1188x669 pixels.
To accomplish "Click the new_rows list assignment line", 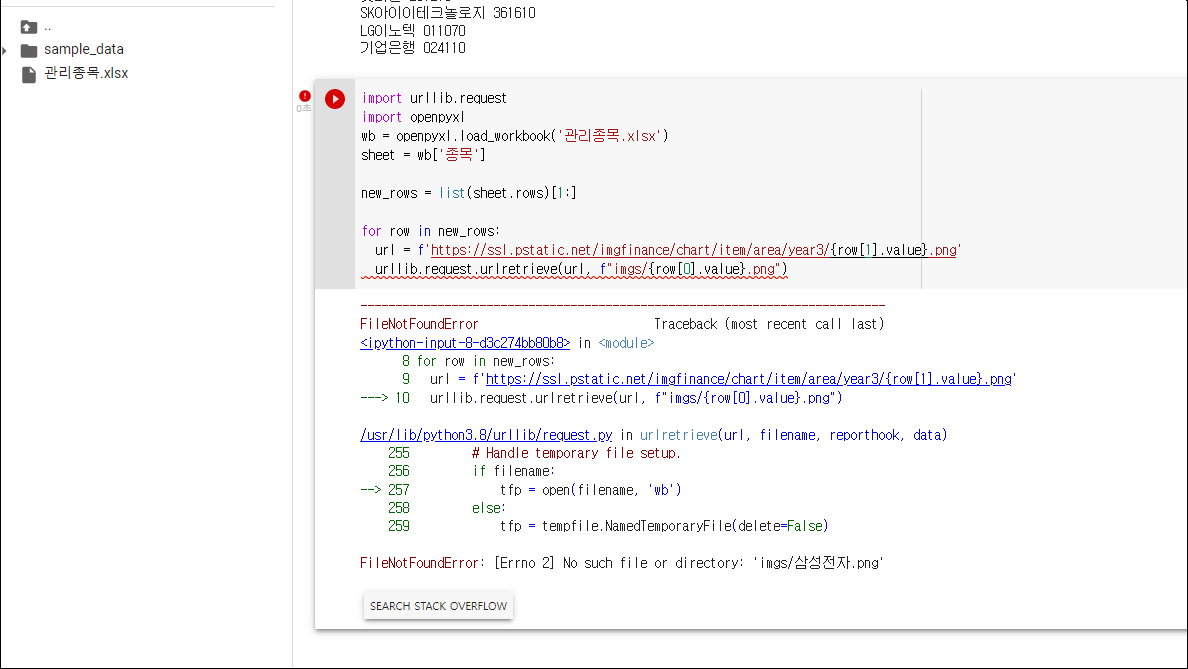I will [x=468, y=193].
